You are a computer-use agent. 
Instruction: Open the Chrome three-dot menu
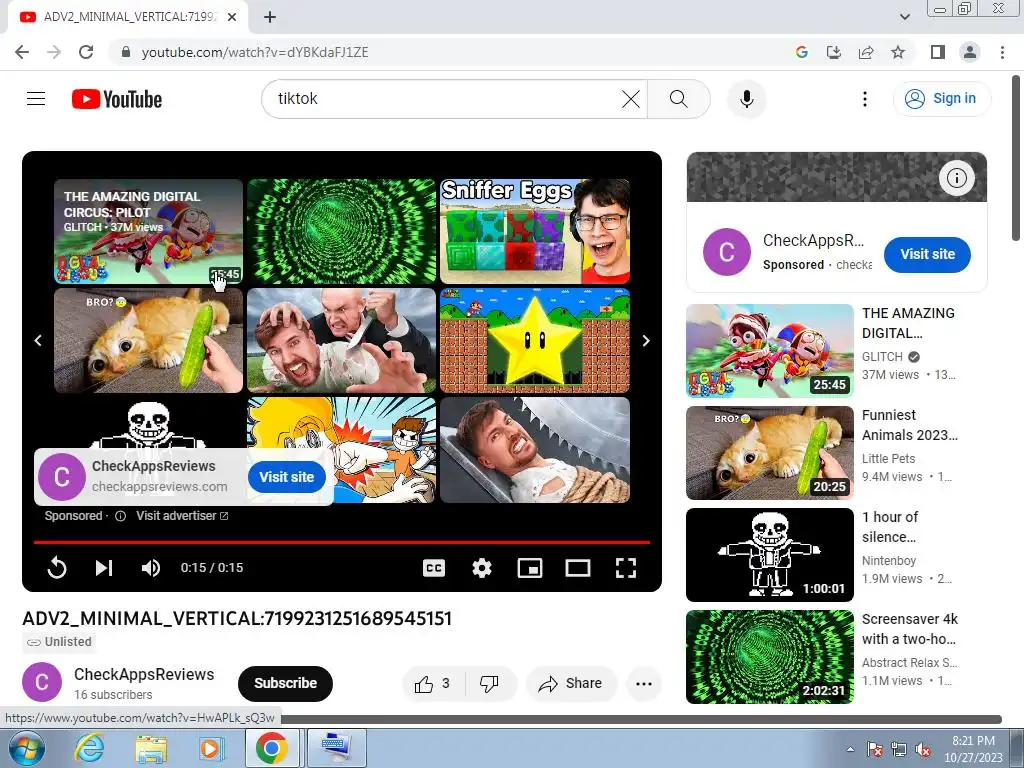(x=1002, y=52)
